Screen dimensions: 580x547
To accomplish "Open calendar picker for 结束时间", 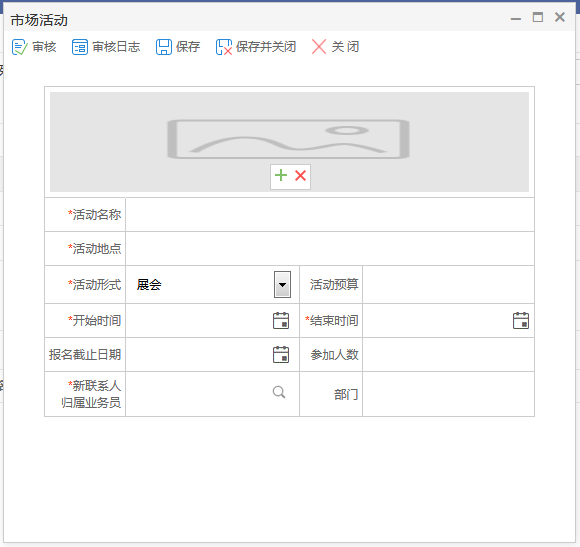I will tap(520, 321).
